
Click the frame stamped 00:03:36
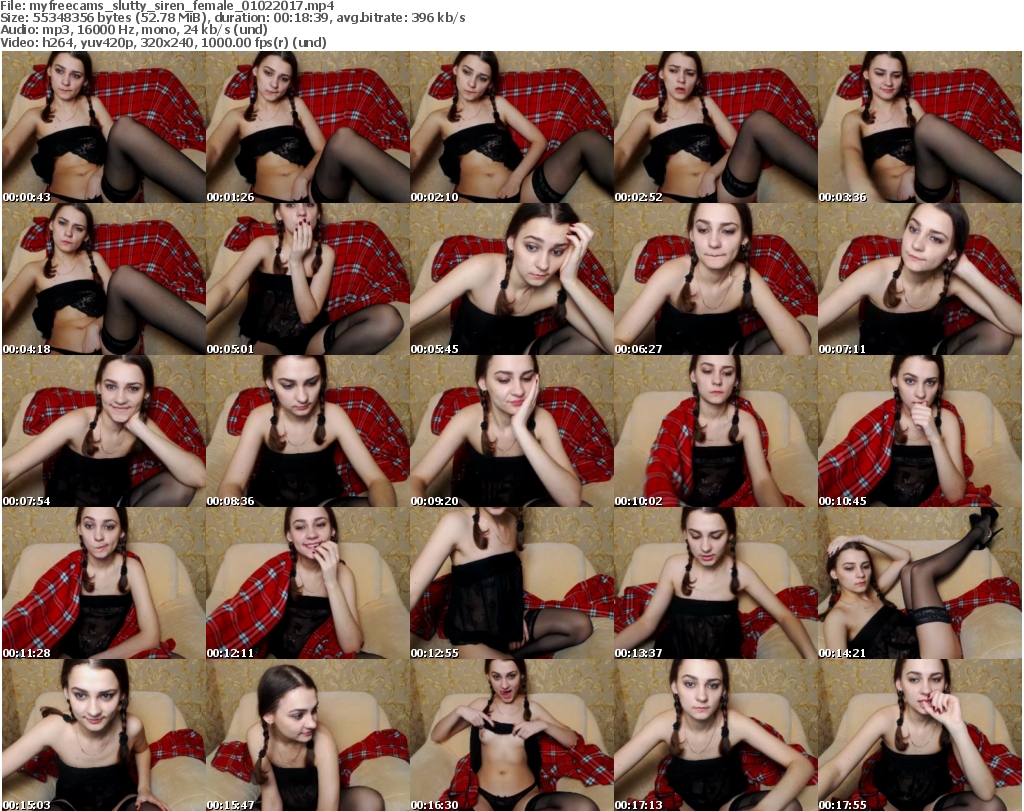click(920, 127)
